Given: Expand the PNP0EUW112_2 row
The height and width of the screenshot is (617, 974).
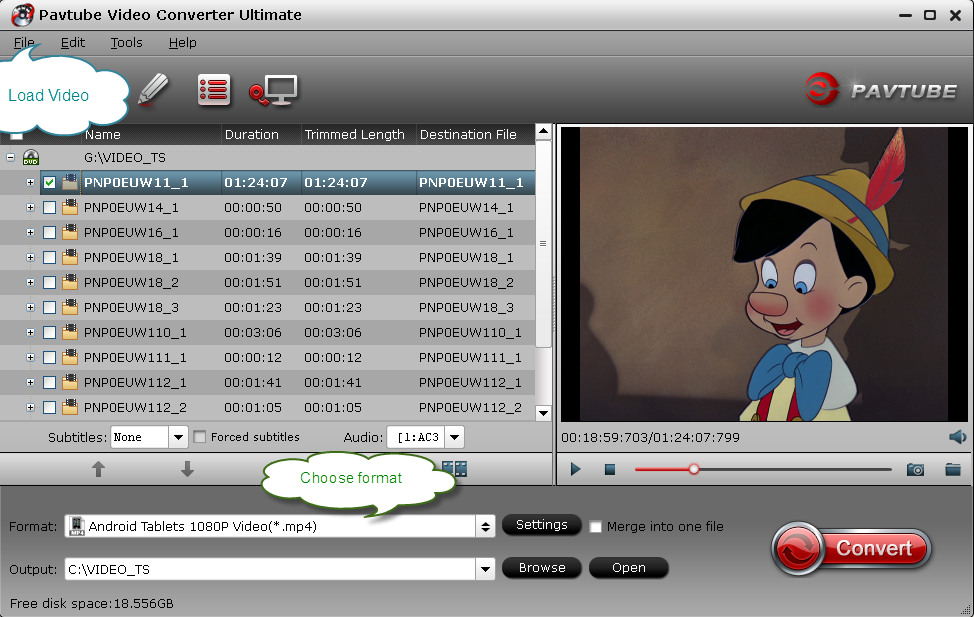Looking at the screenshot, I should click(30, 408).
